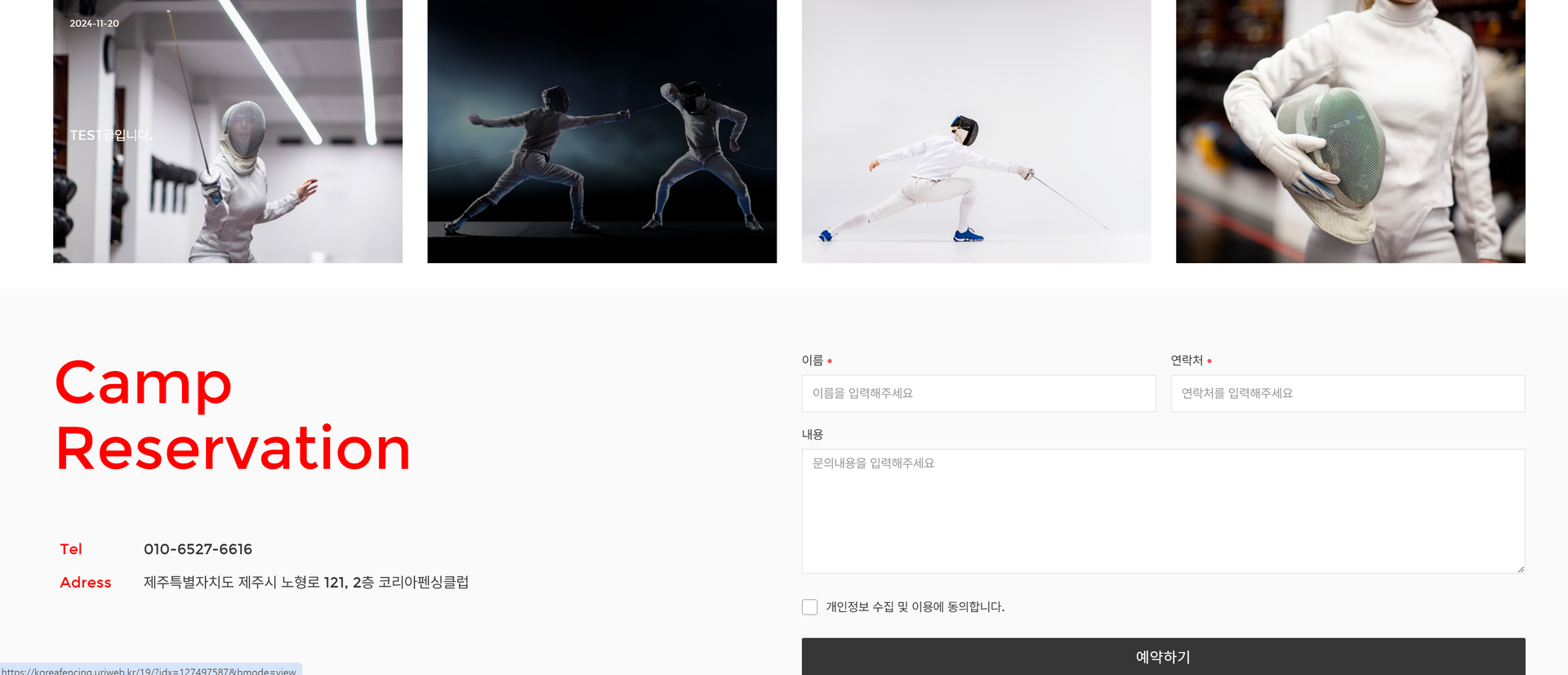This screenshot has height=675, width=1568.
Task: Submit the form with 예약하기 button
Action: [1163, 656]
